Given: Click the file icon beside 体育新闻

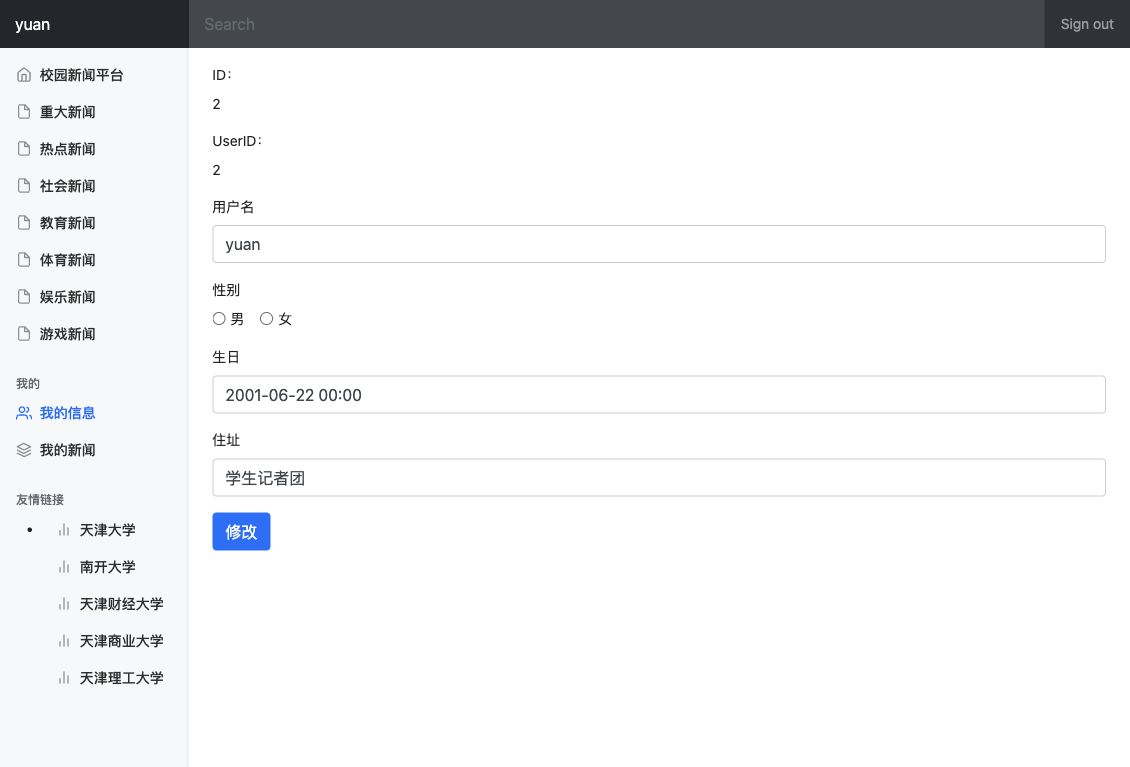Looking at the screenshot, I should (x=24, y=260).
